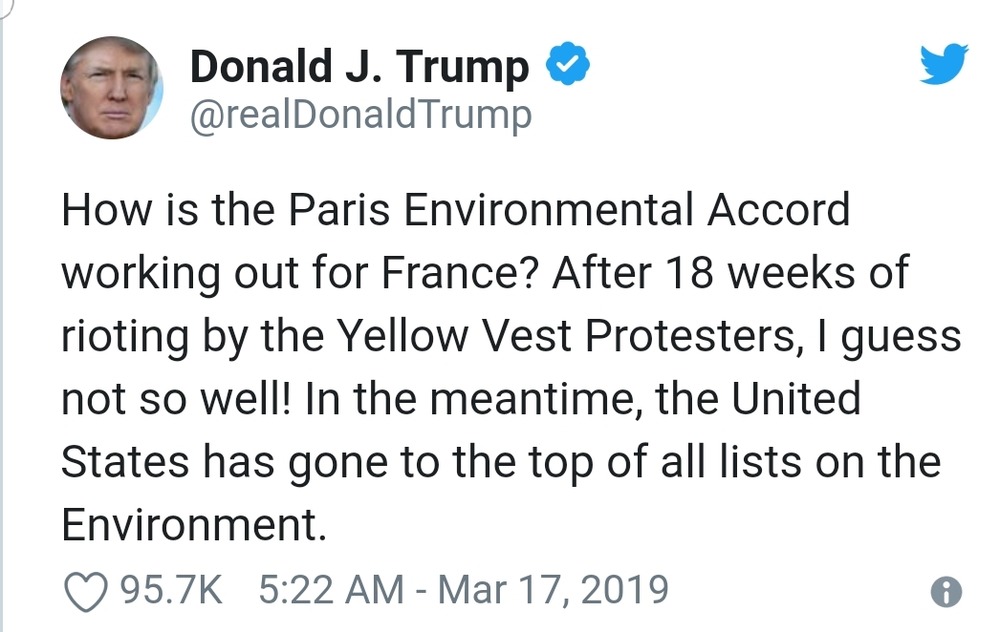This screenshot has width=1000, height=632.
Task: Open the Donald J. Trump display name
Action: pyautogui.click(x=359, y=66)
